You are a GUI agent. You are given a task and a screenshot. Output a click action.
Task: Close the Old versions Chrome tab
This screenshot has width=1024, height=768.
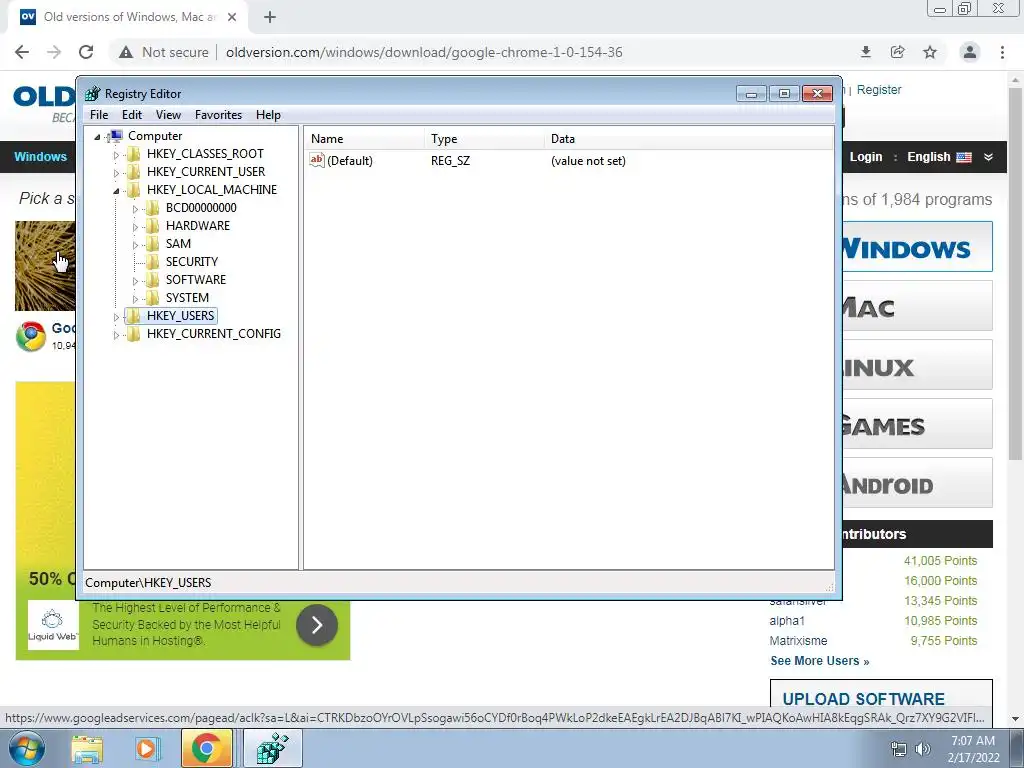[x=232, y=17]
